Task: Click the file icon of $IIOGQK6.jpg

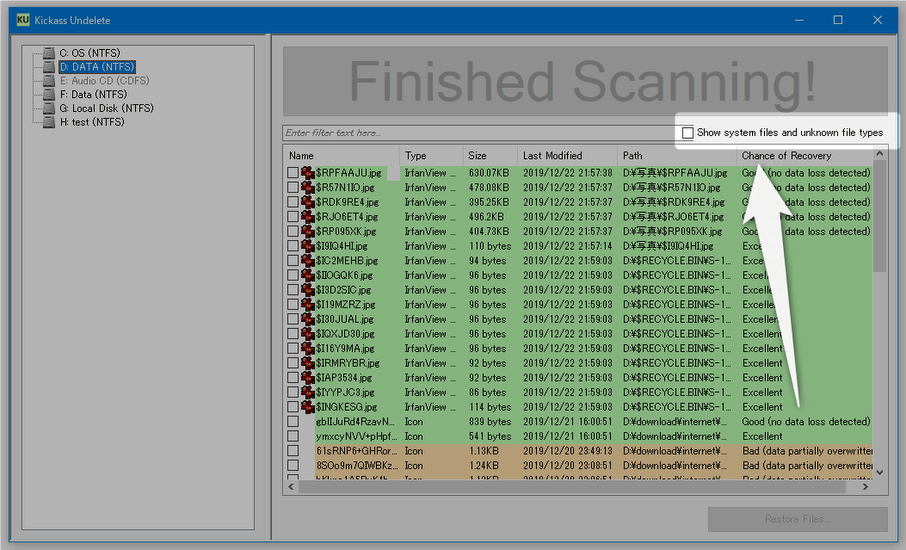Action: tap(308, 275)
